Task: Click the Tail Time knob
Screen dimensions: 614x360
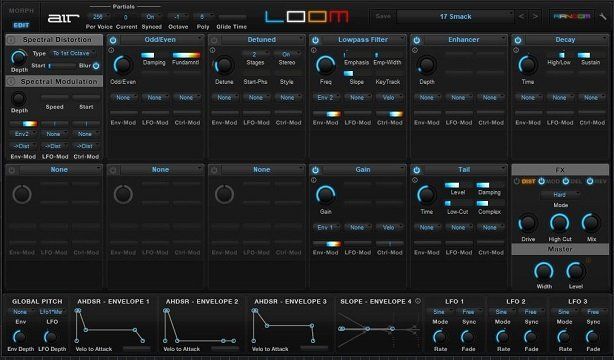Action: (x=426, y=195)
